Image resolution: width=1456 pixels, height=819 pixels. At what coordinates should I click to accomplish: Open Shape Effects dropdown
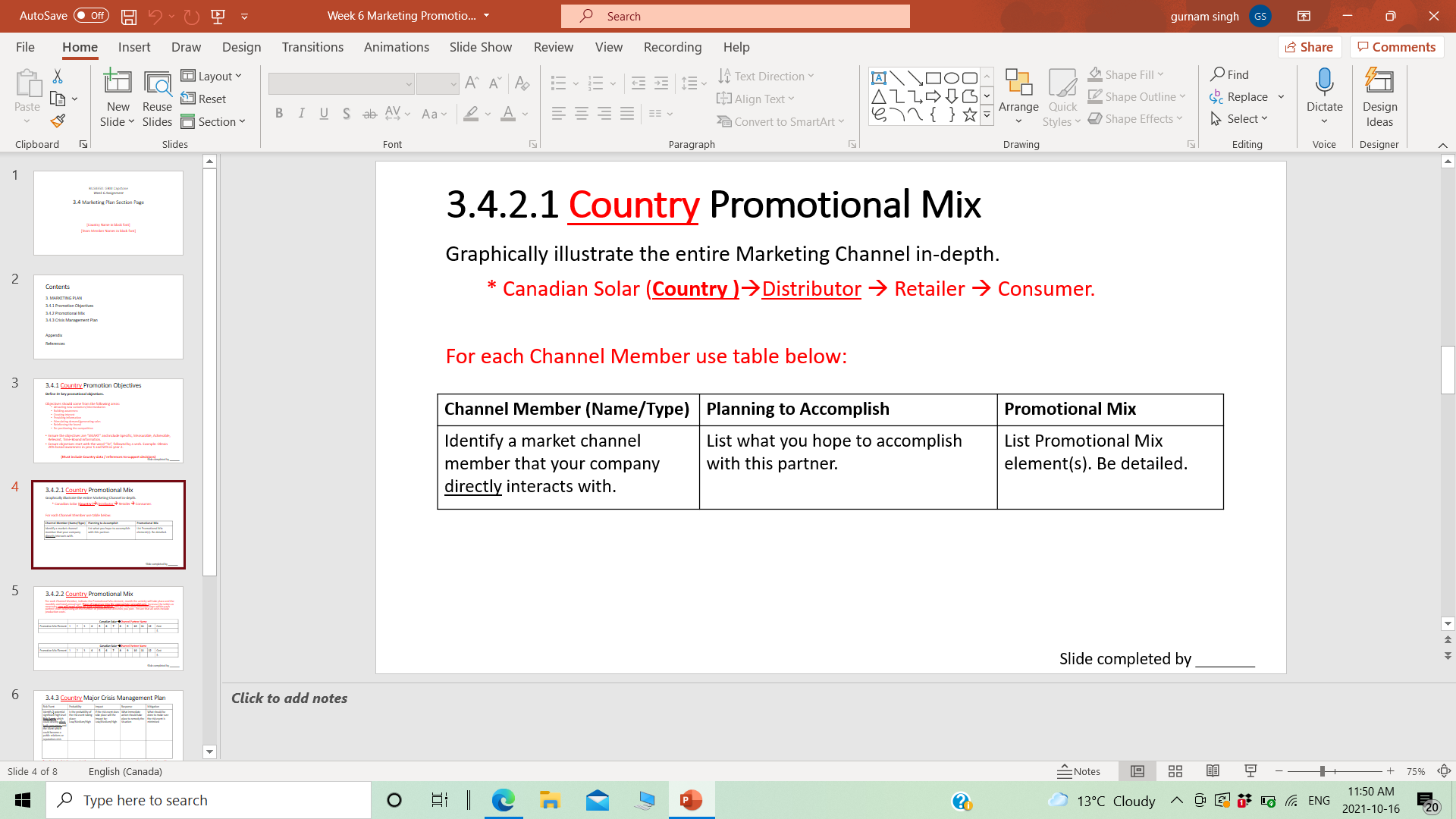(1135, 118)
